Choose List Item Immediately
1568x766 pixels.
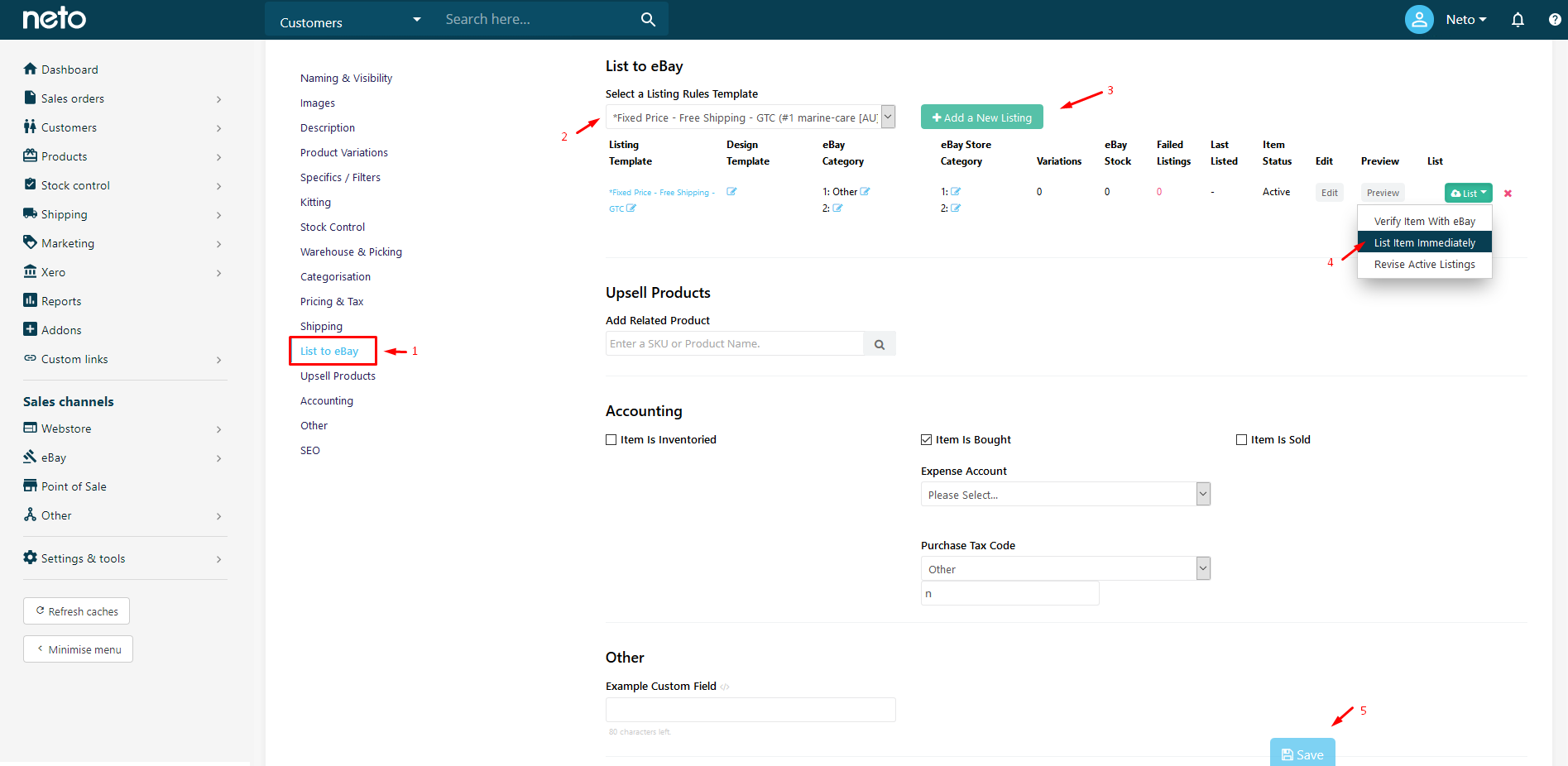point(1424,242)
